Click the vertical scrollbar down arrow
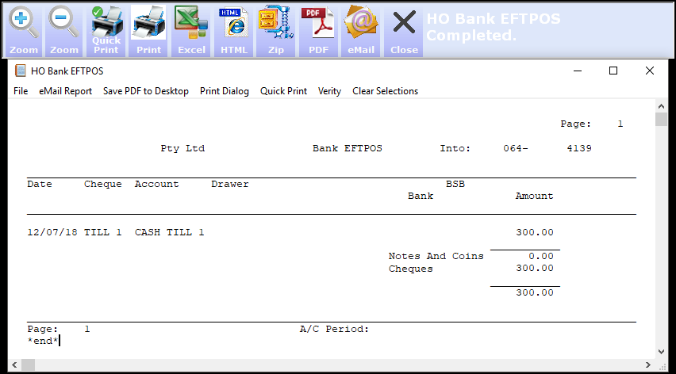The width and height of the screenshot is (676, 374). point(661,352)
